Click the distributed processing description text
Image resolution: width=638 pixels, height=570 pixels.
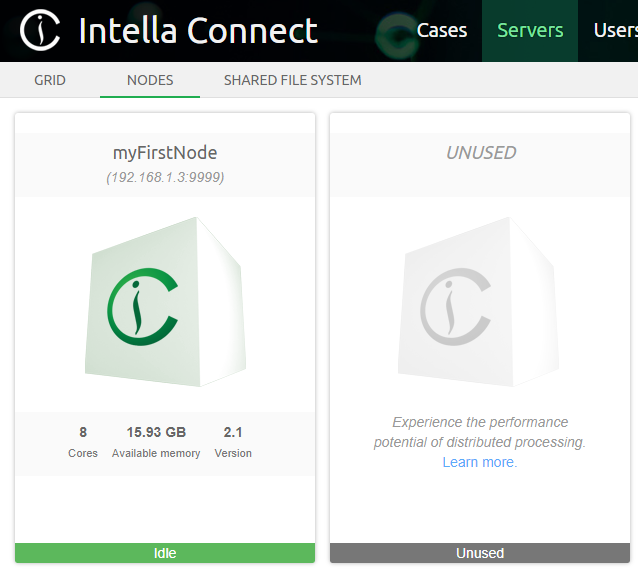pyautogui.click(x=480, y=432)
